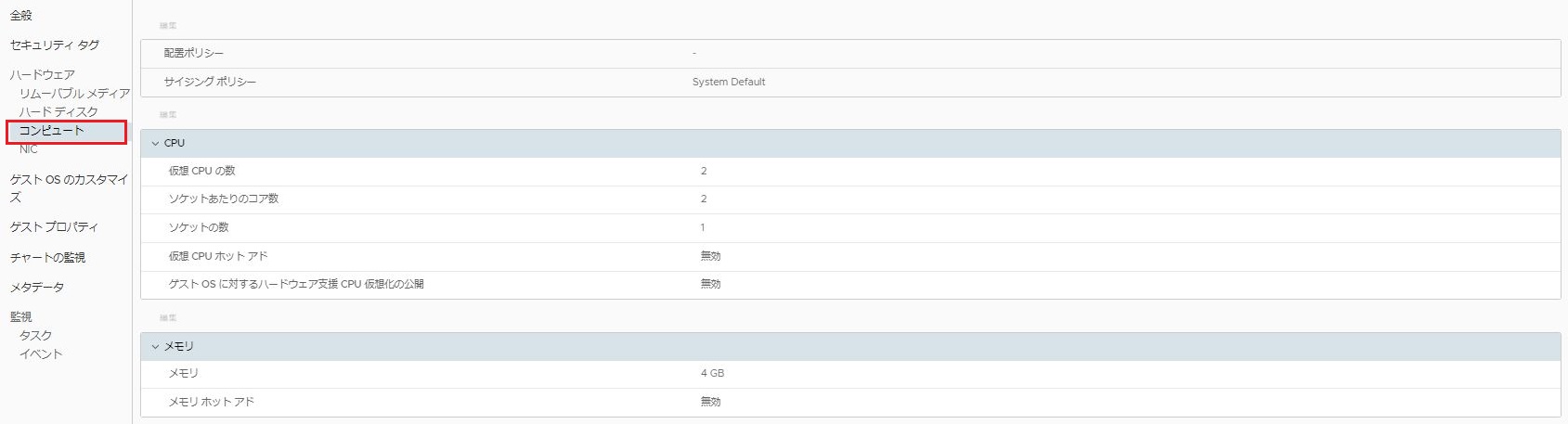The height and width of the screenshot is (424, 1568).
Task: Click the System Default value
Action: coord(729,82)
